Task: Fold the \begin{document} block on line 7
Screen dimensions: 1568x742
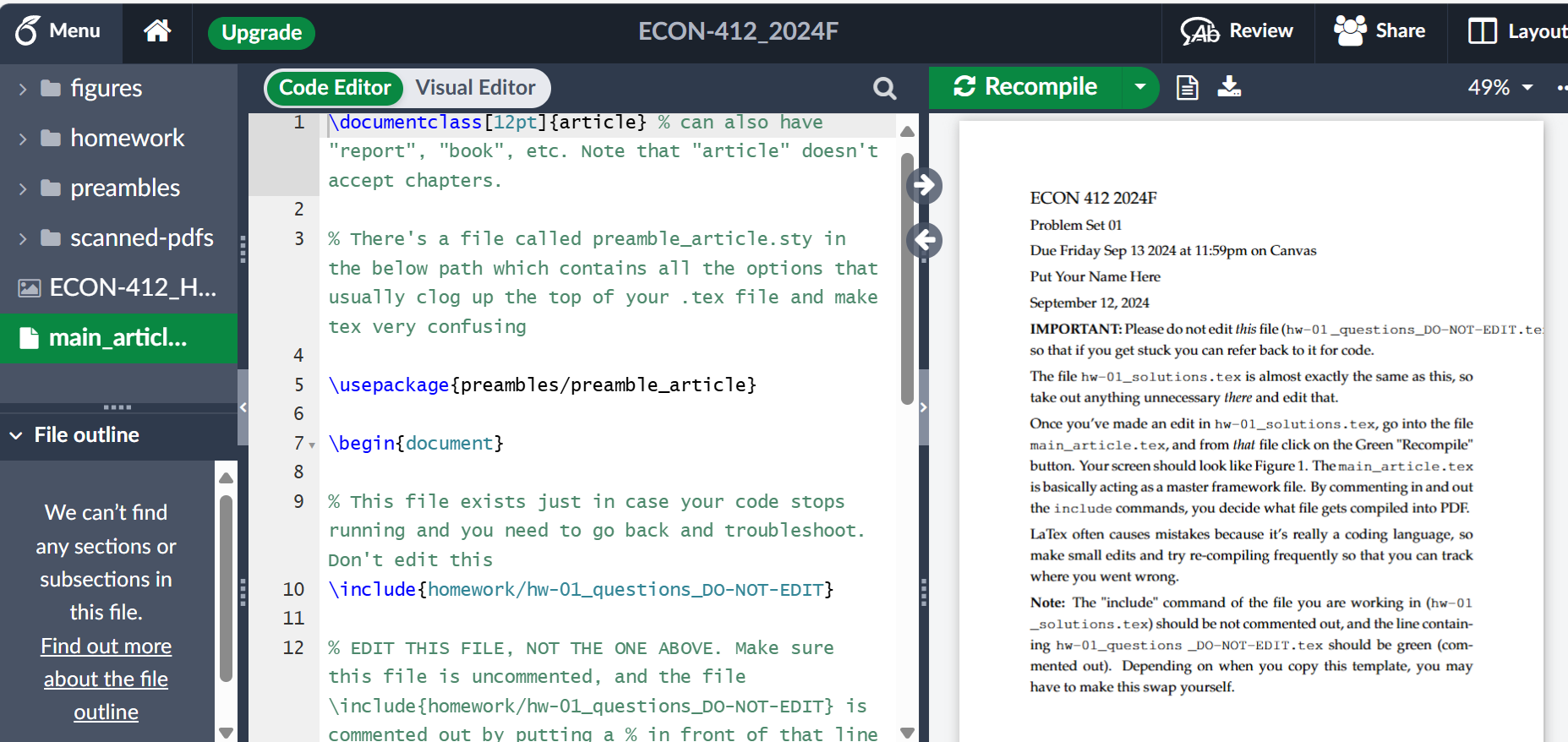Action: point(312,445)
